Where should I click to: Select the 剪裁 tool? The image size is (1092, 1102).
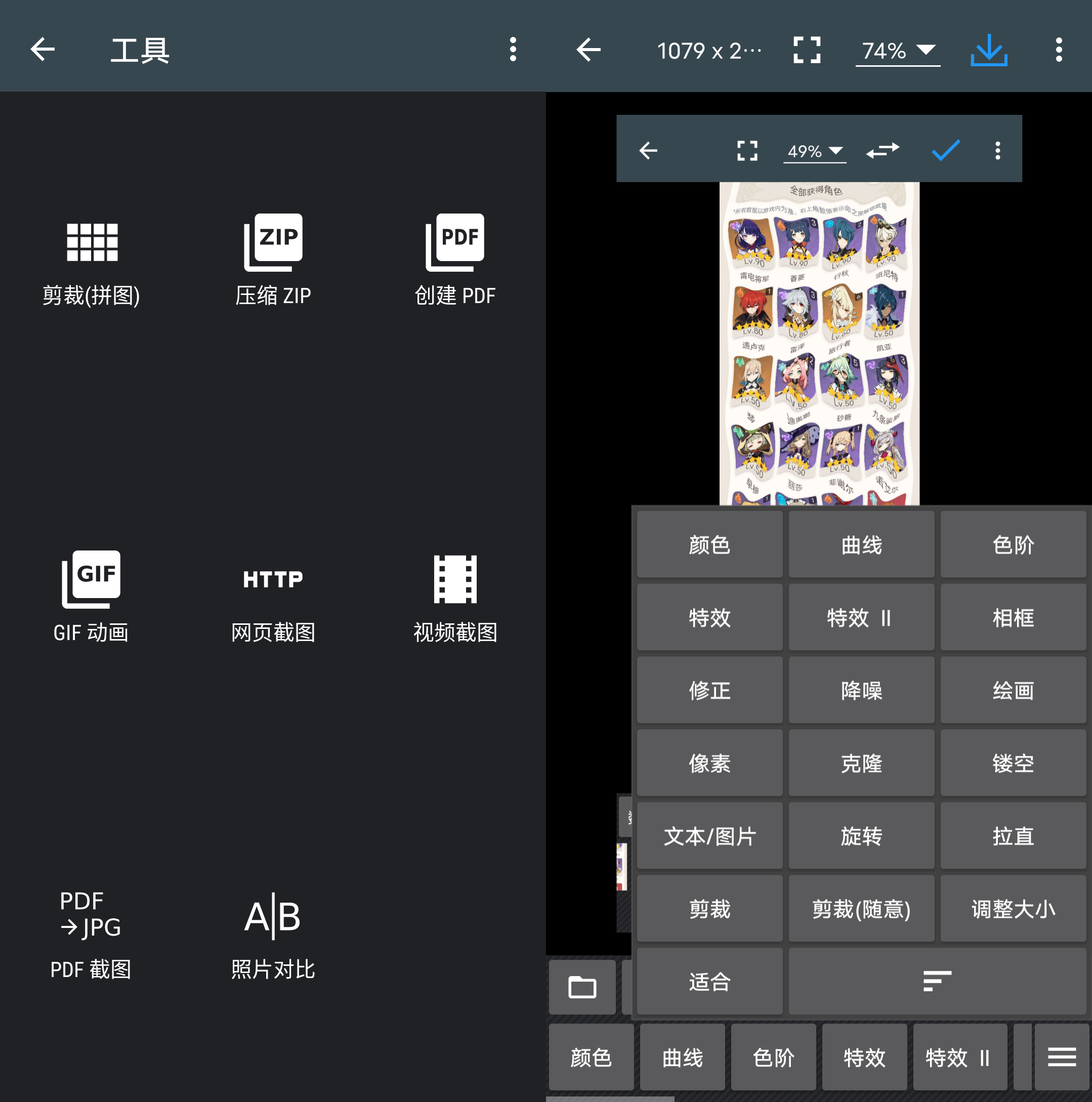click(x=710, y=909)
